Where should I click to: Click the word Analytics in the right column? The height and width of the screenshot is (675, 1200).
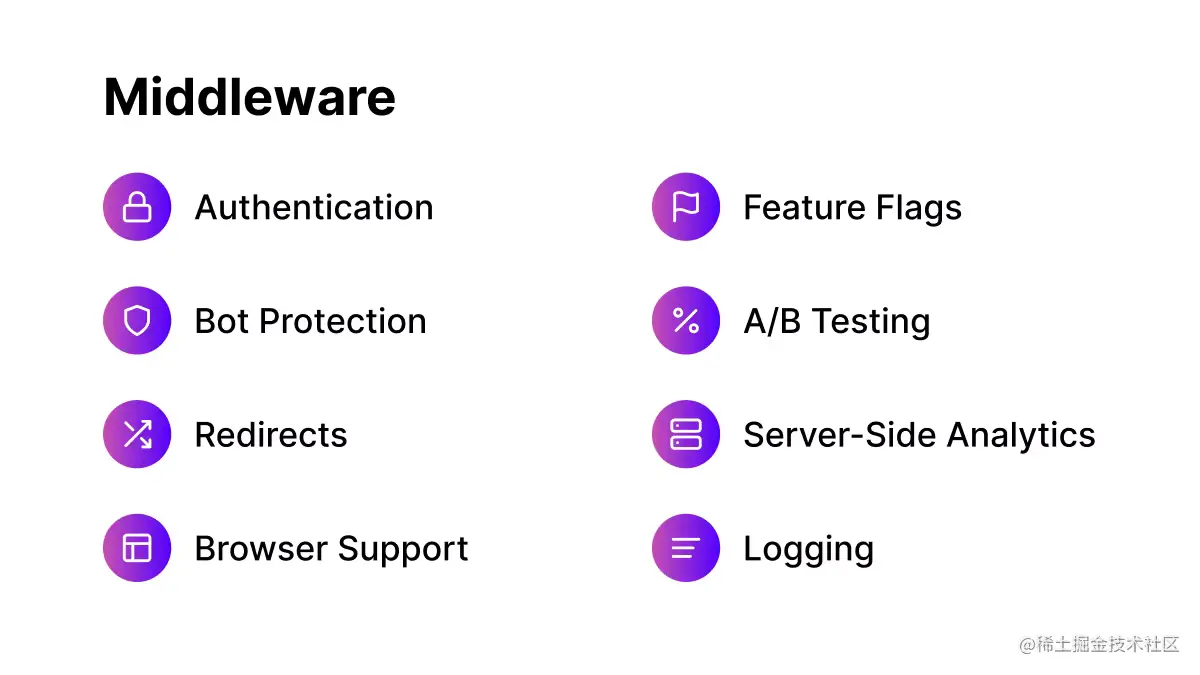coord(1021,436)
